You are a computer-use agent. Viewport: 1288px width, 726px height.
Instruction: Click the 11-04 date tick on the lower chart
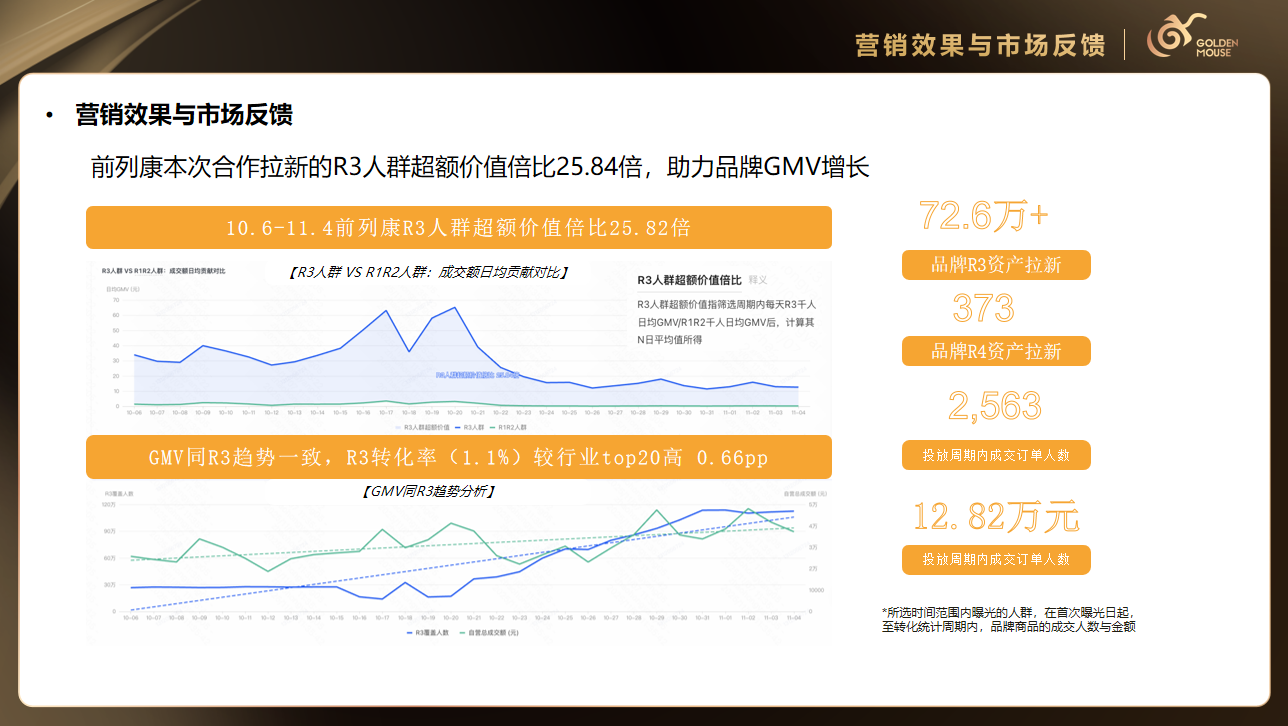coord(794,618)
